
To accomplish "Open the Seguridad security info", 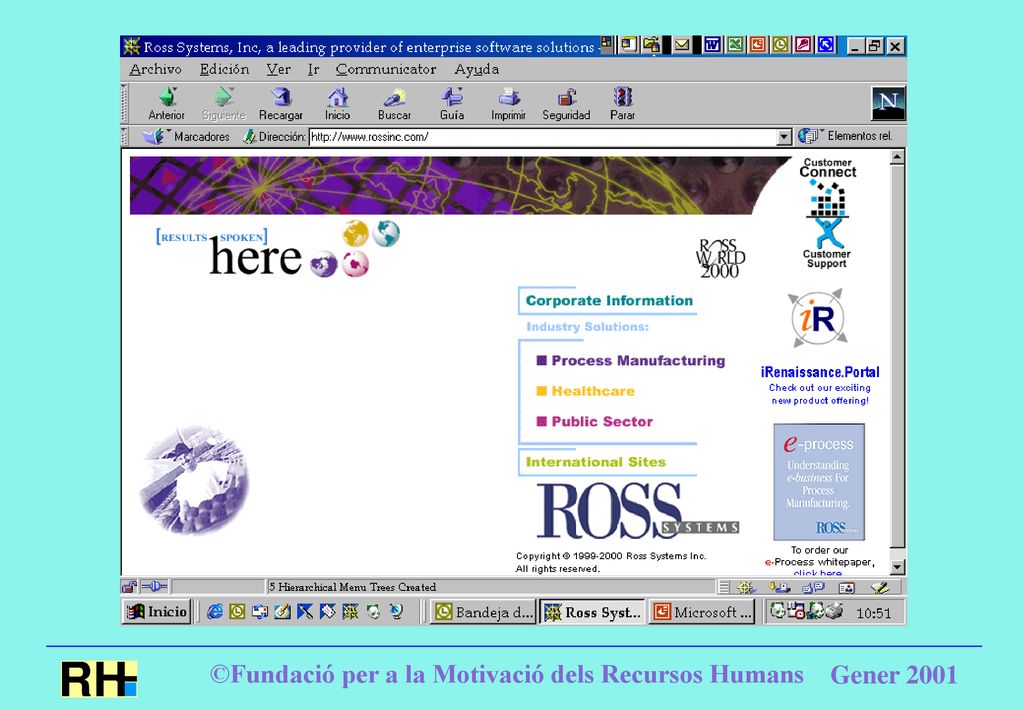I will pos(566,104).
